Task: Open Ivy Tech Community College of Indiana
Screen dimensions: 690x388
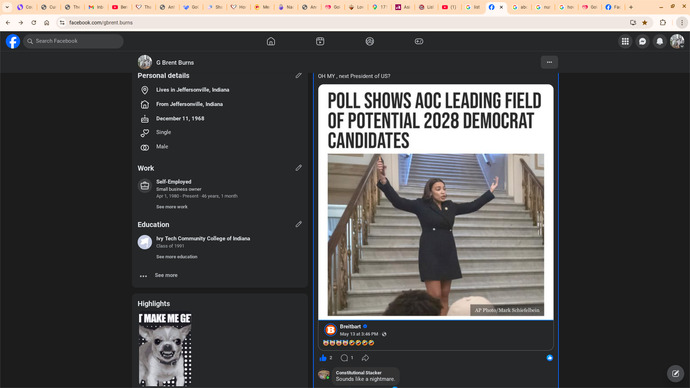Action: coord(203,238)
